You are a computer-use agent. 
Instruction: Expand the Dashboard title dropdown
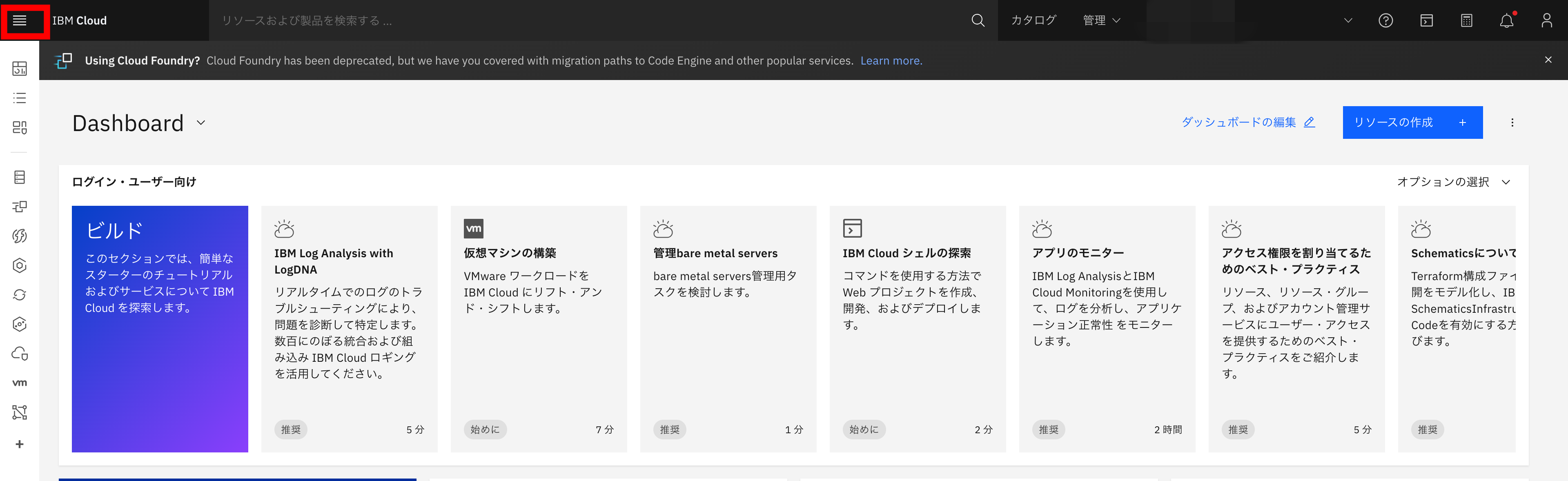click(200, 123)
